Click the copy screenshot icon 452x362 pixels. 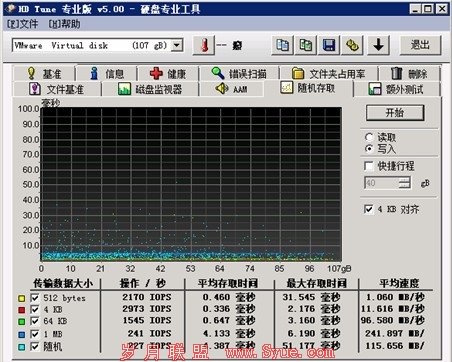click(x=306, y=45)
